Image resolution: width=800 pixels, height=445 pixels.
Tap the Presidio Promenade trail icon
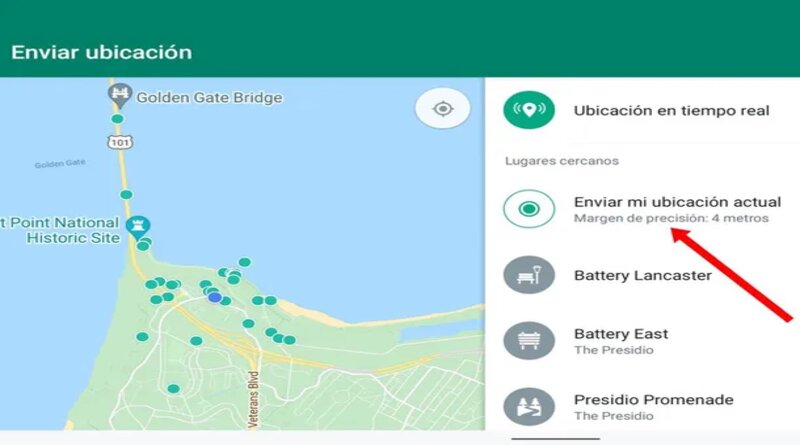[x=529, y=407]
